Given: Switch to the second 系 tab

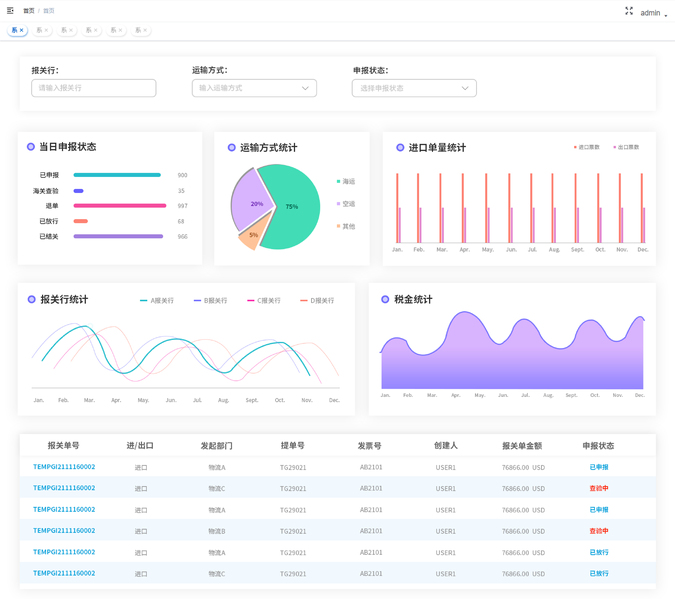Looking at the screenshot, I should 42,30.
